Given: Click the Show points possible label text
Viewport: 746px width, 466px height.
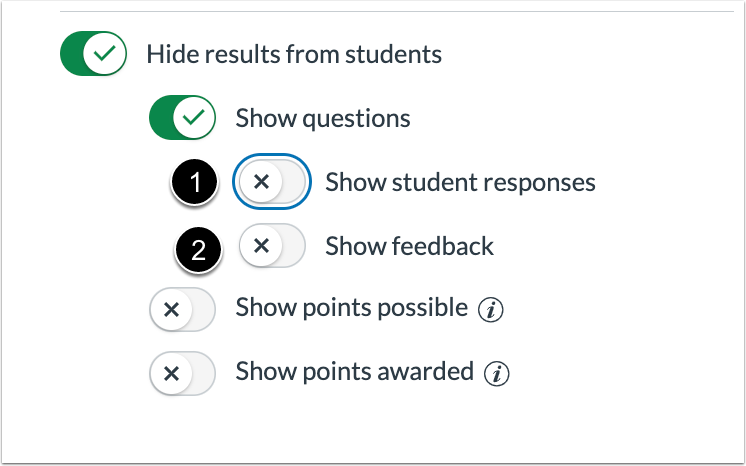Looking at the screenshot, I should click(352, 307).
